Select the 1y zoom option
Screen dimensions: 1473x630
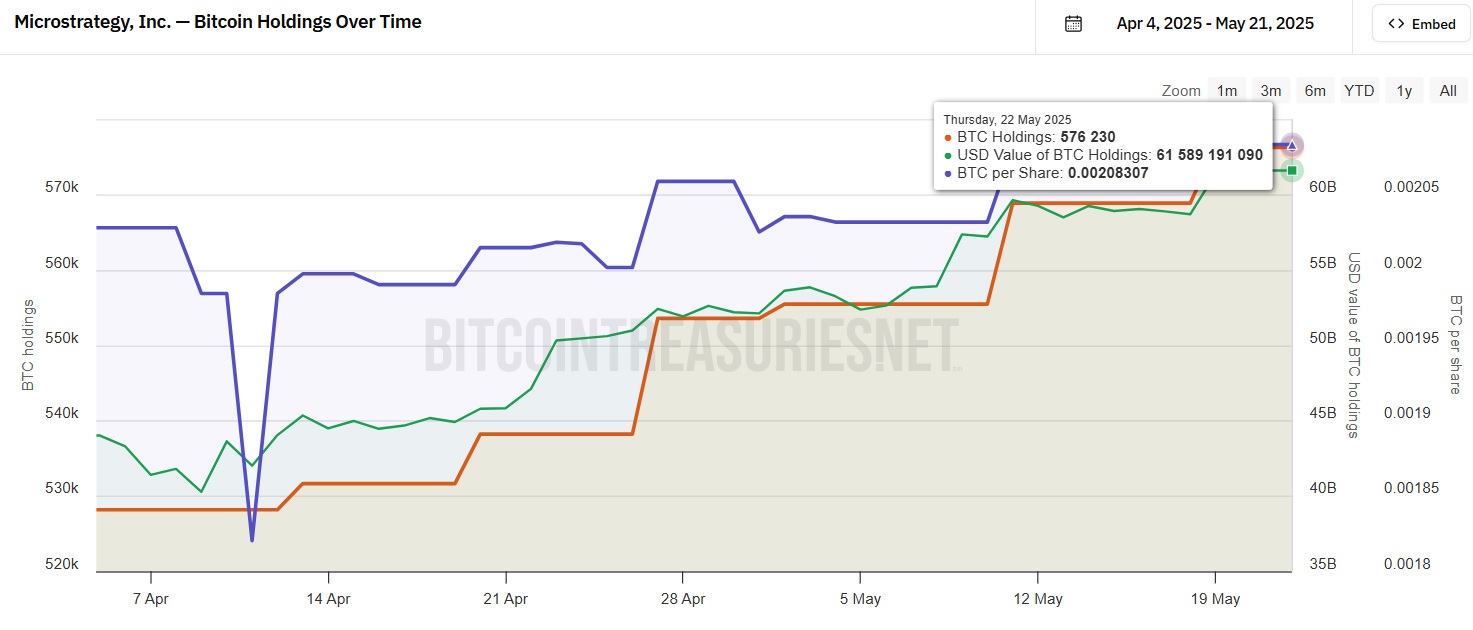(1404, 91)
